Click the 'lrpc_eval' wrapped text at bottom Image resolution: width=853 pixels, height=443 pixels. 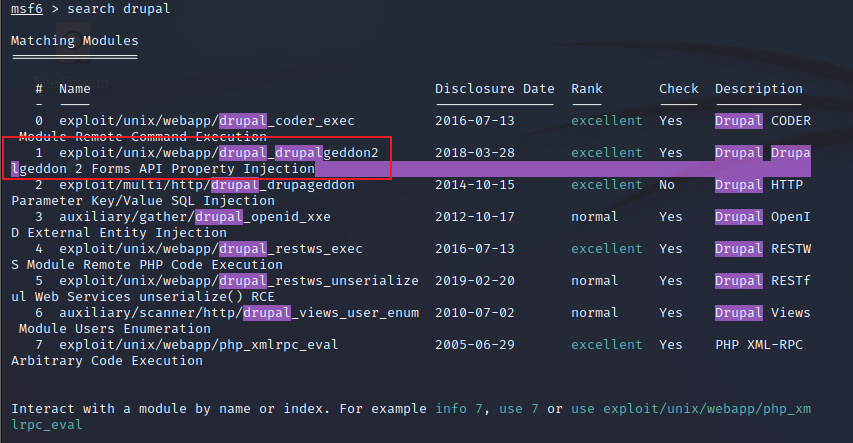pos(47,425)
